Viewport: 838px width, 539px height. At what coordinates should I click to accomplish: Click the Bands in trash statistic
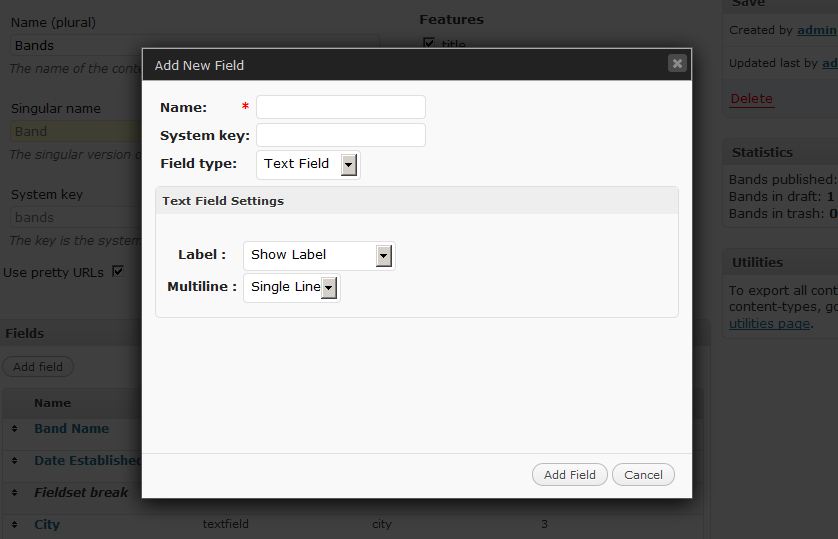(782, 214)
